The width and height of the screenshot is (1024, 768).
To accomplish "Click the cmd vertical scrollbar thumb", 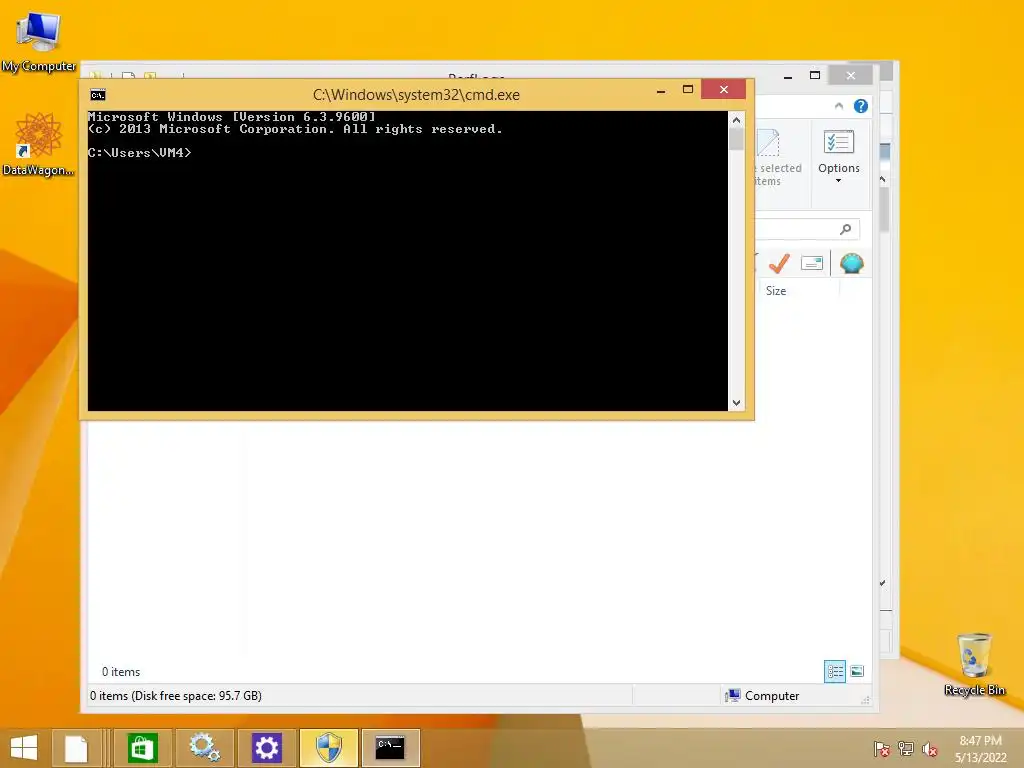I will point(736,140).
